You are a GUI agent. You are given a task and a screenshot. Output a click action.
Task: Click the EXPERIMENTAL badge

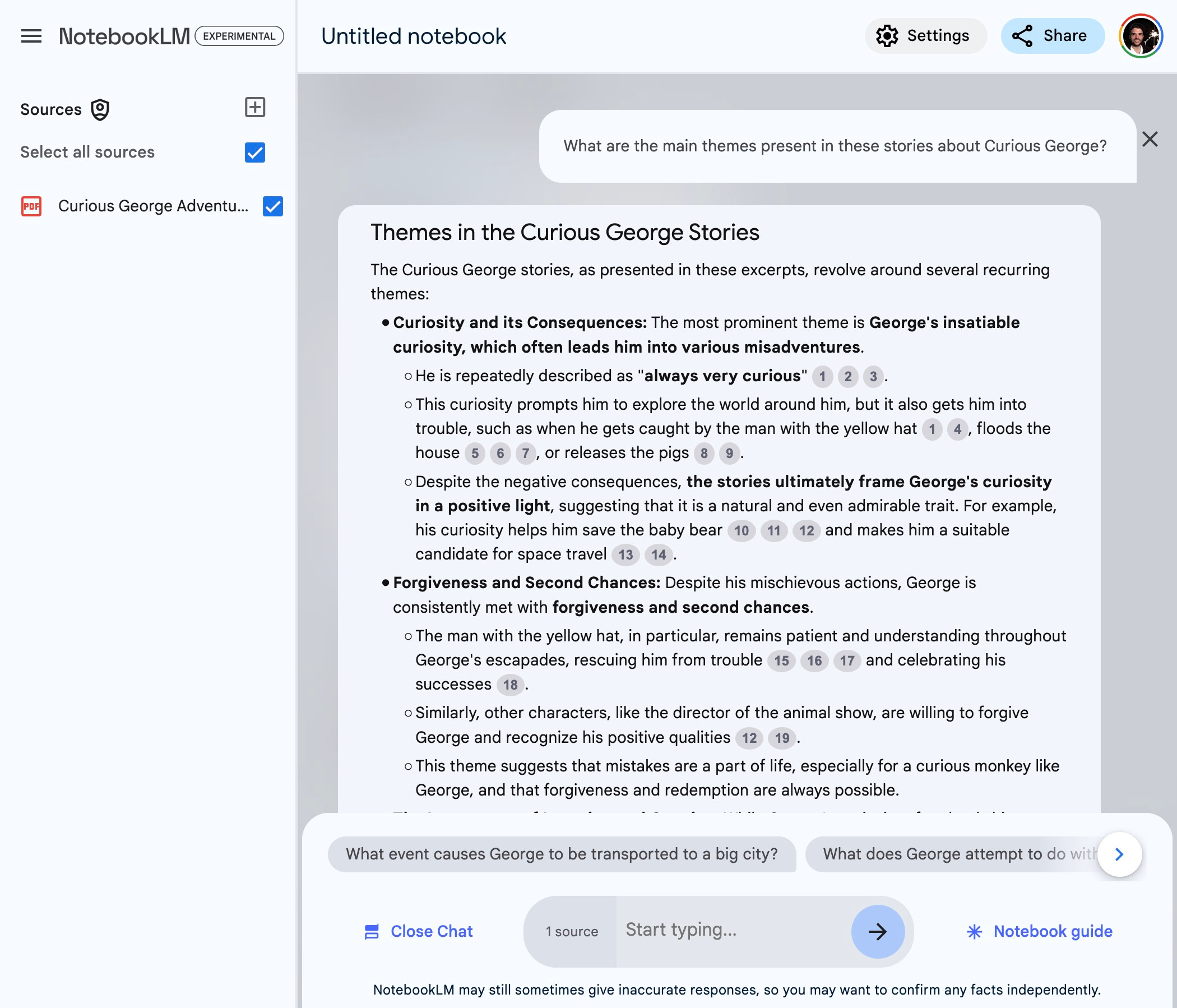239,36
